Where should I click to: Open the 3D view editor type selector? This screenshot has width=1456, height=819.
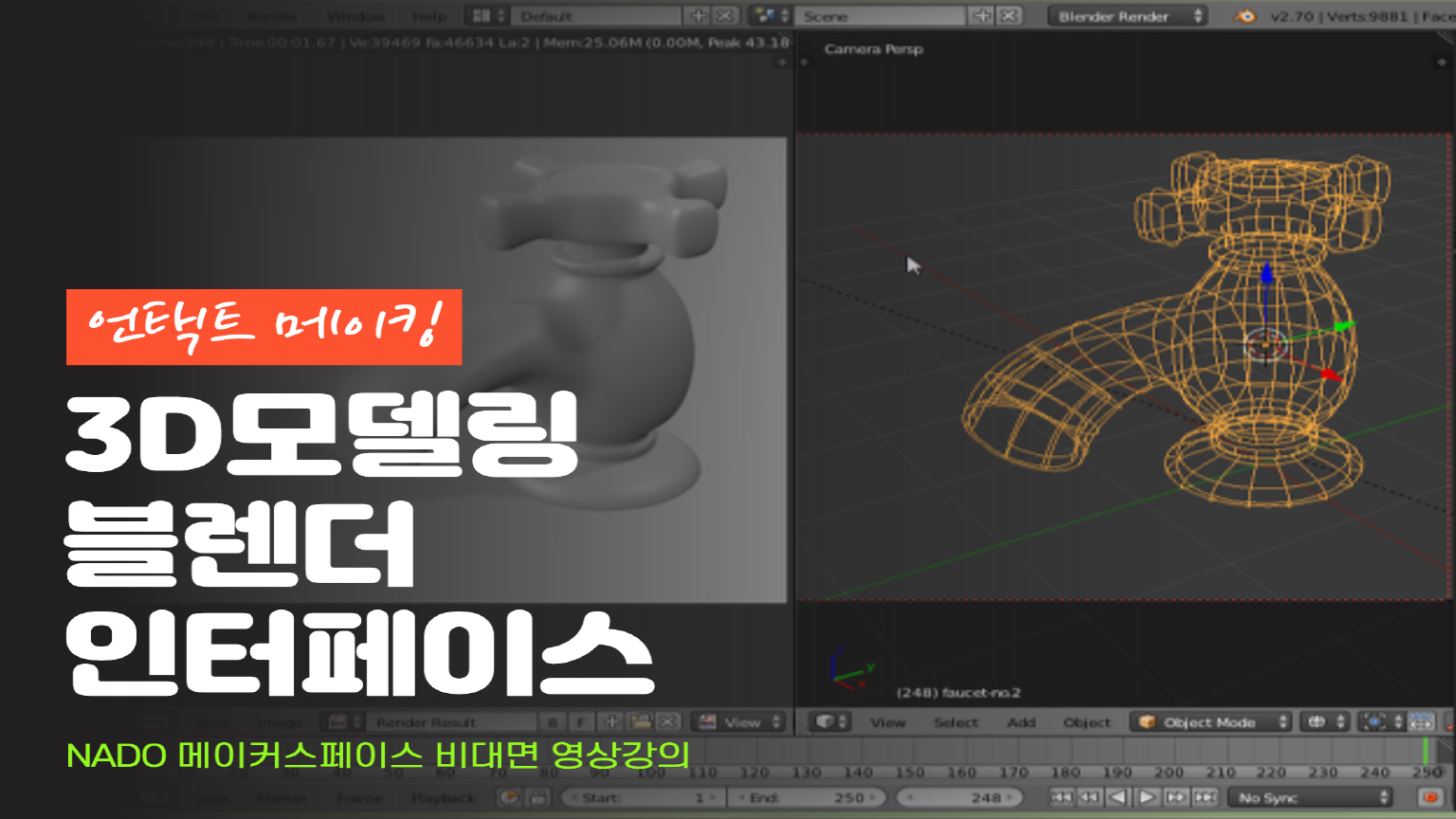click(x=832, y=722)
